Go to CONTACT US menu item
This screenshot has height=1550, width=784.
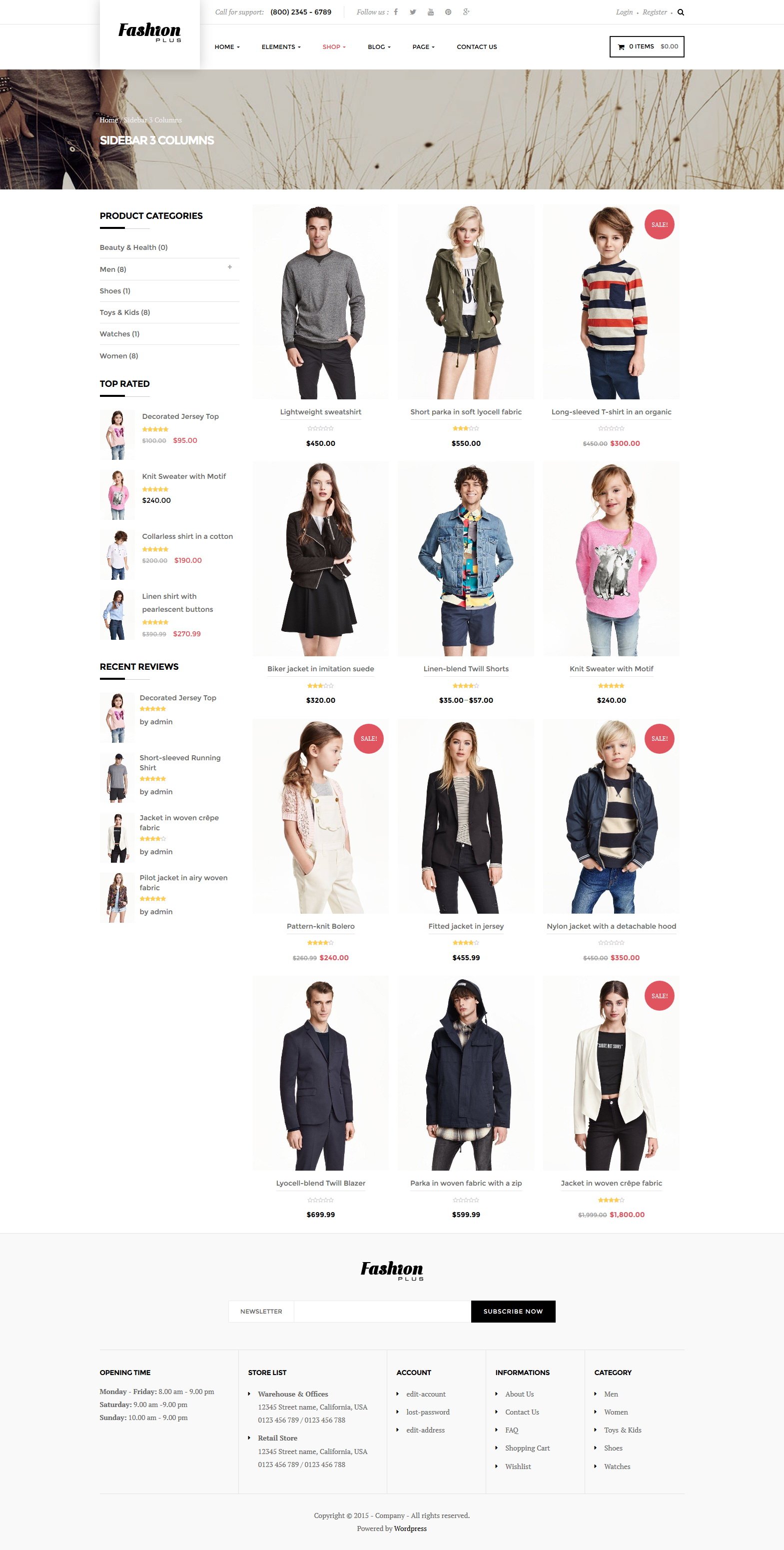coord(477,47)
